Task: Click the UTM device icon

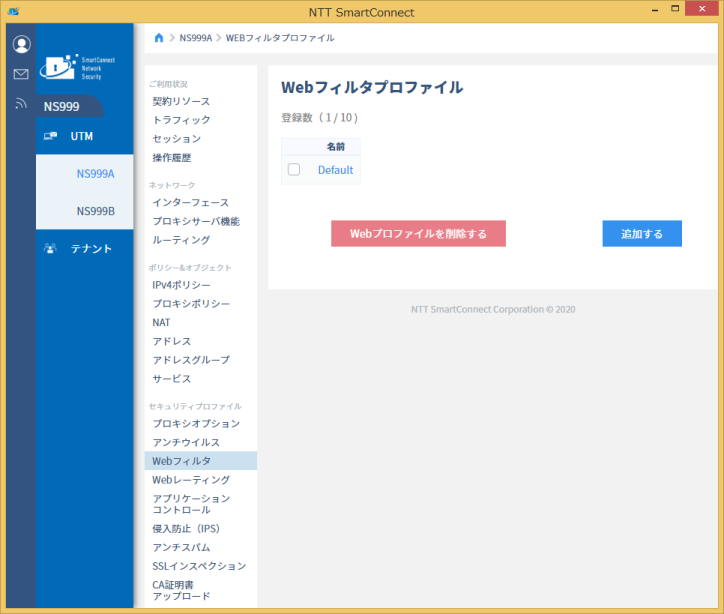Action: (x=50, y=136)
